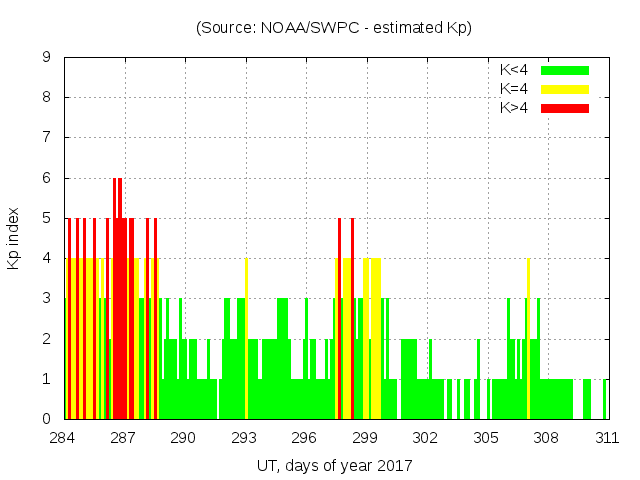Click the yellow K=4 legend swatch
640x480 pixels.
565,89
